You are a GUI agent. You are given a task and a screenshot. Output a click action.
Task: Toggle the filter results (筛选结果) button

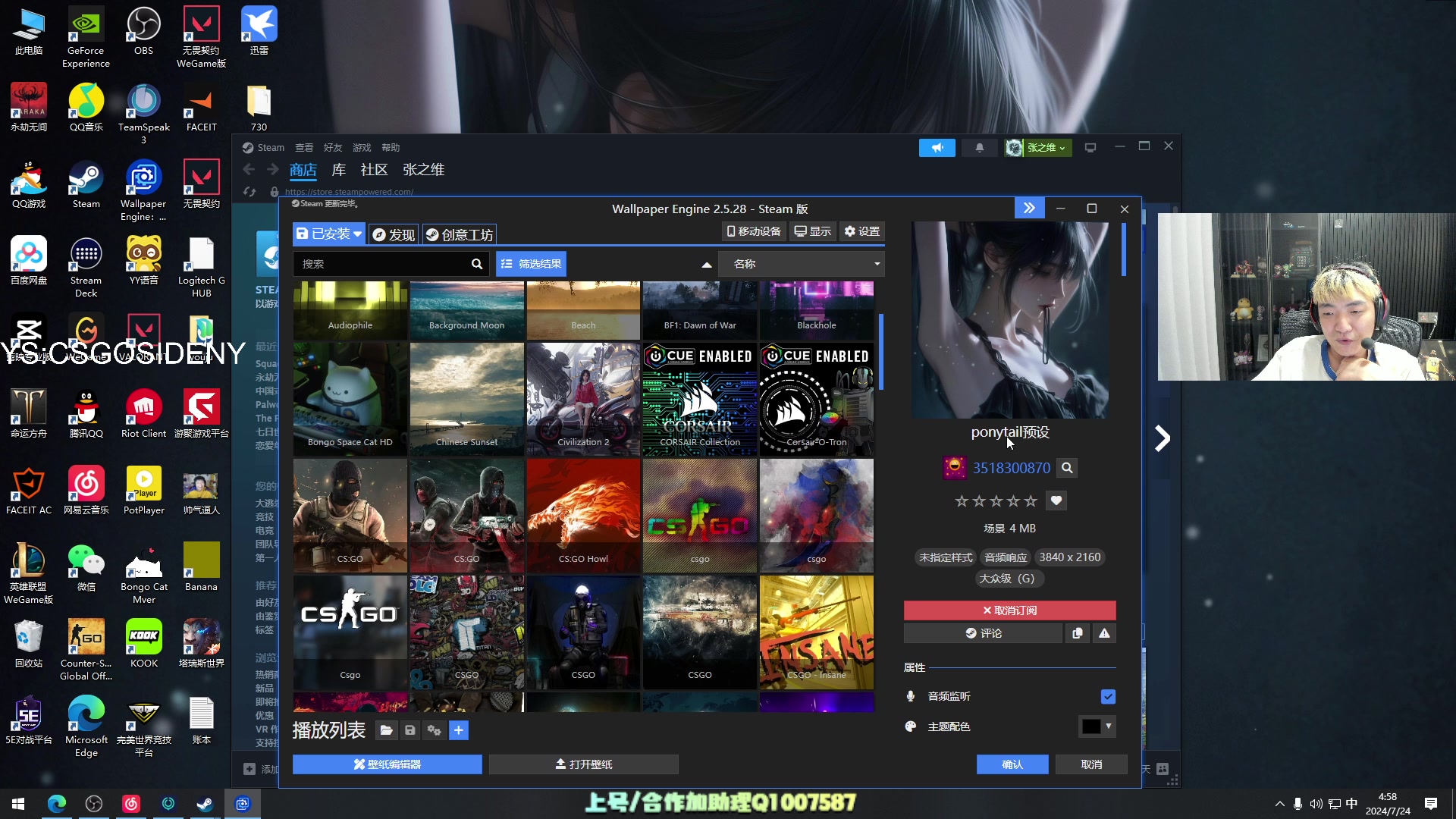point(532,264)
